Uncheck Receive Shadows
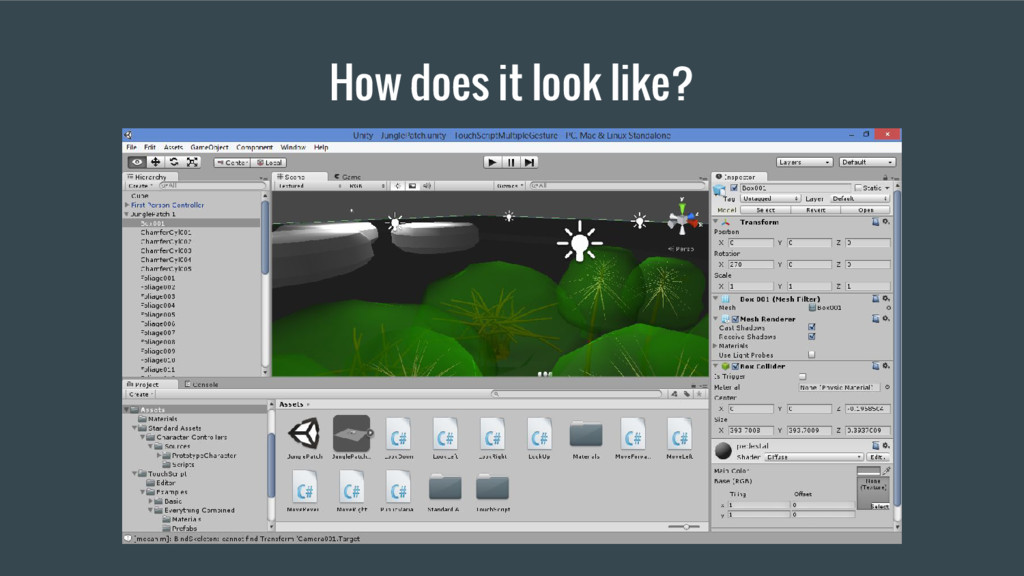 tap(812, 337)
